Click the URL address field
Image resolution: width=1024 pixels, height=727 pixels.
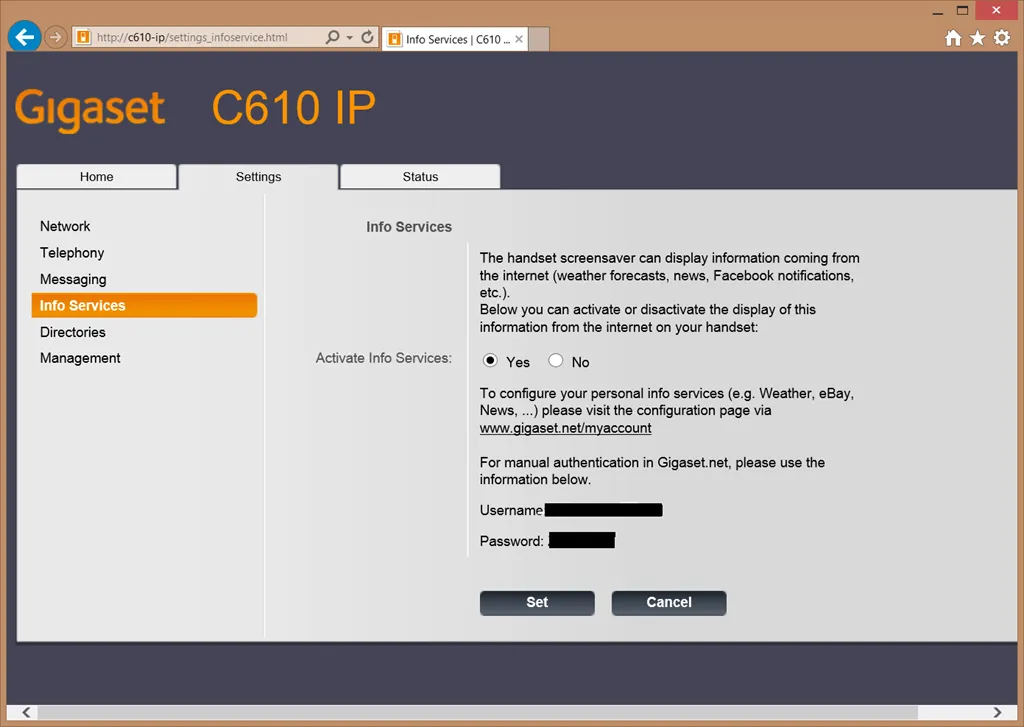click(200, 38)
